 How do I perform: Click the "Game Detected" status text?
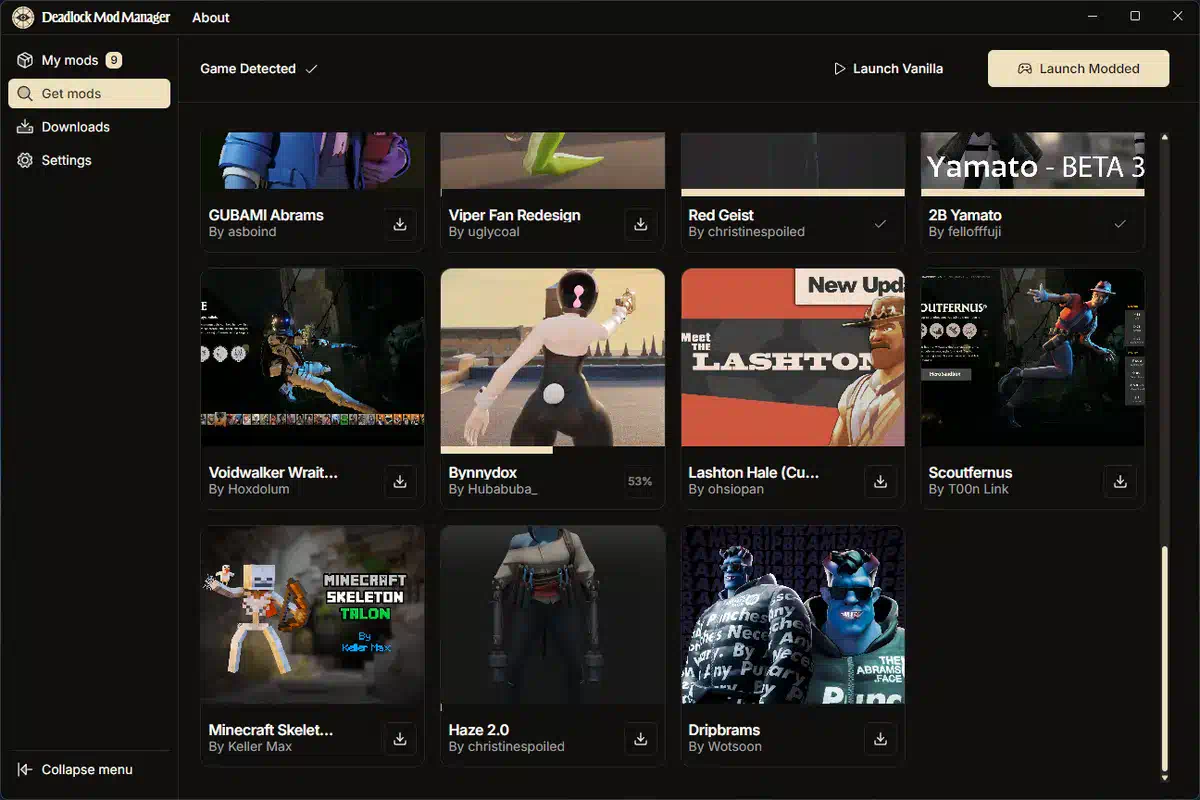coord(248,69)
